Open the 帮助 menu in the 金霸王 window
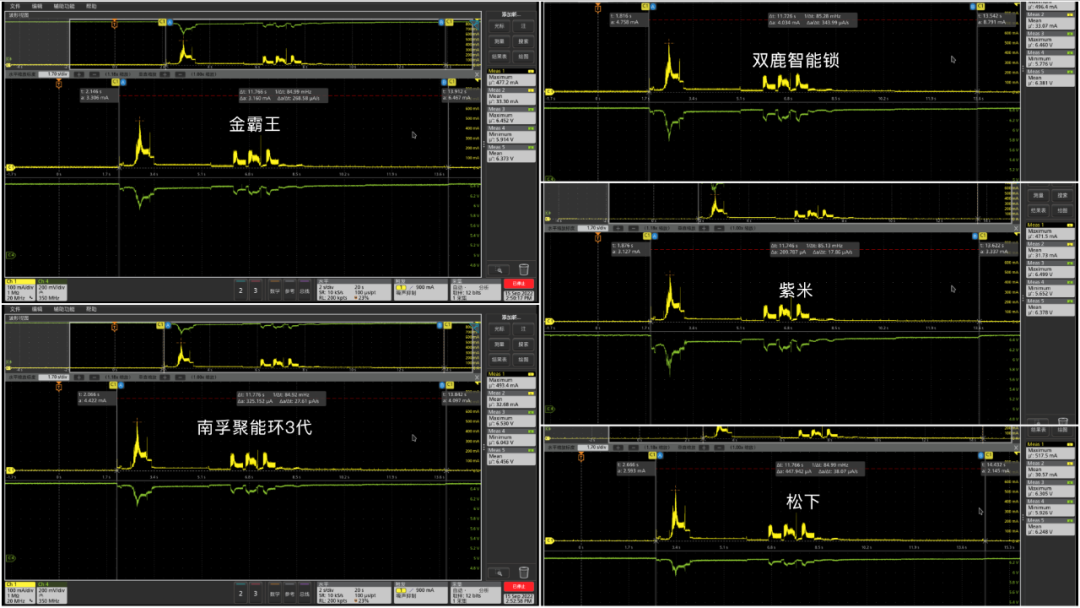 click(91, 6)
